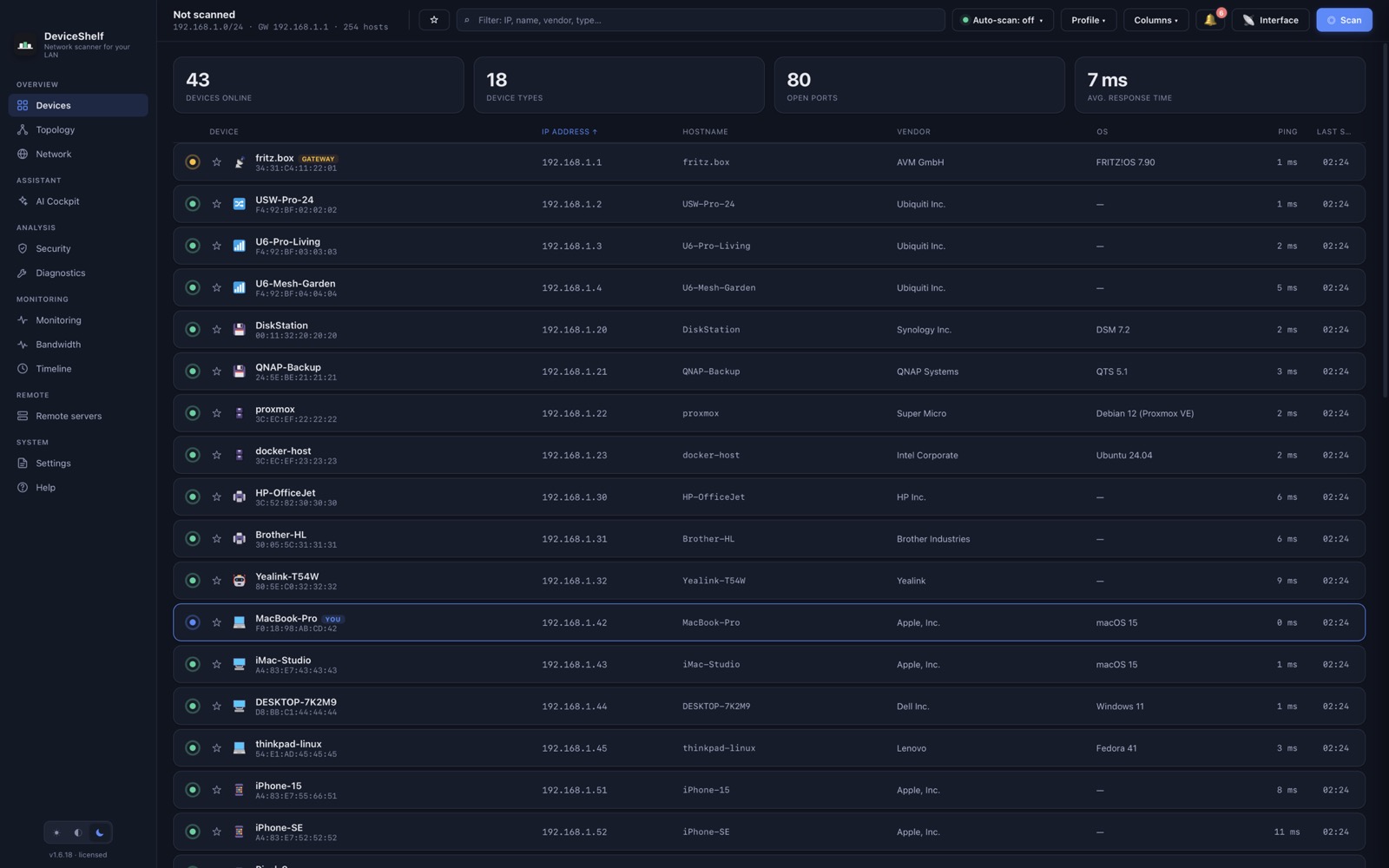Click the Interface button
Screen dimensions: 1389x868
[1271, 20]
